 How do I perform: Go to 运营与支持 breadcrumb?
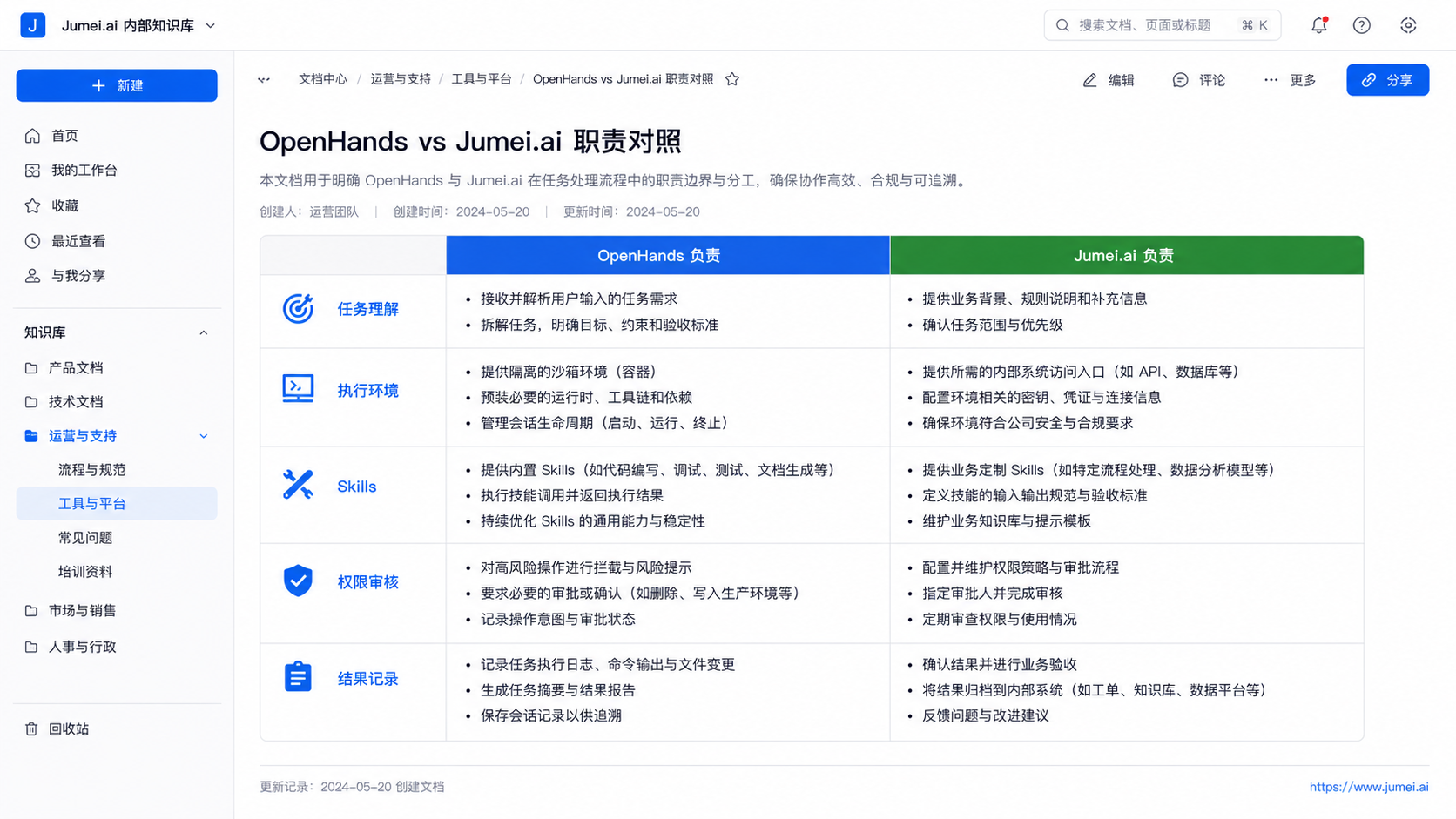(401, 79)
